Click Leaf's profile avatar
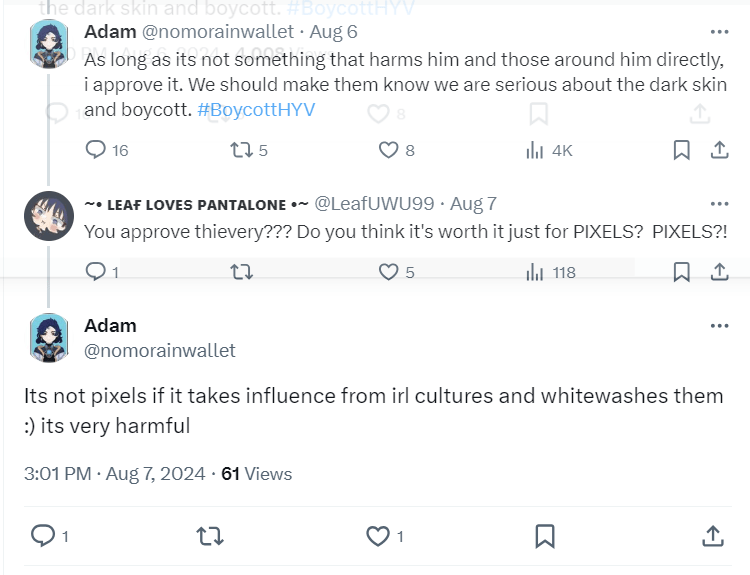 [48, 216]
